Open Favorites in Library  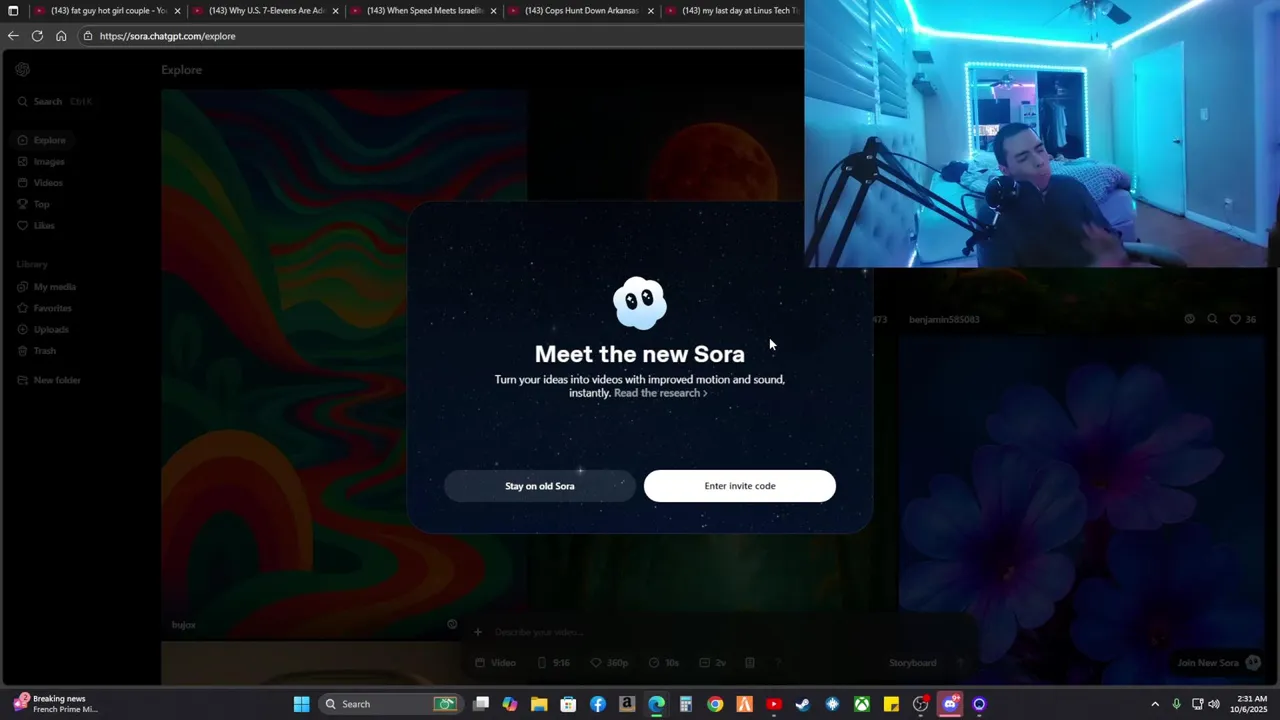pos(45,308)
